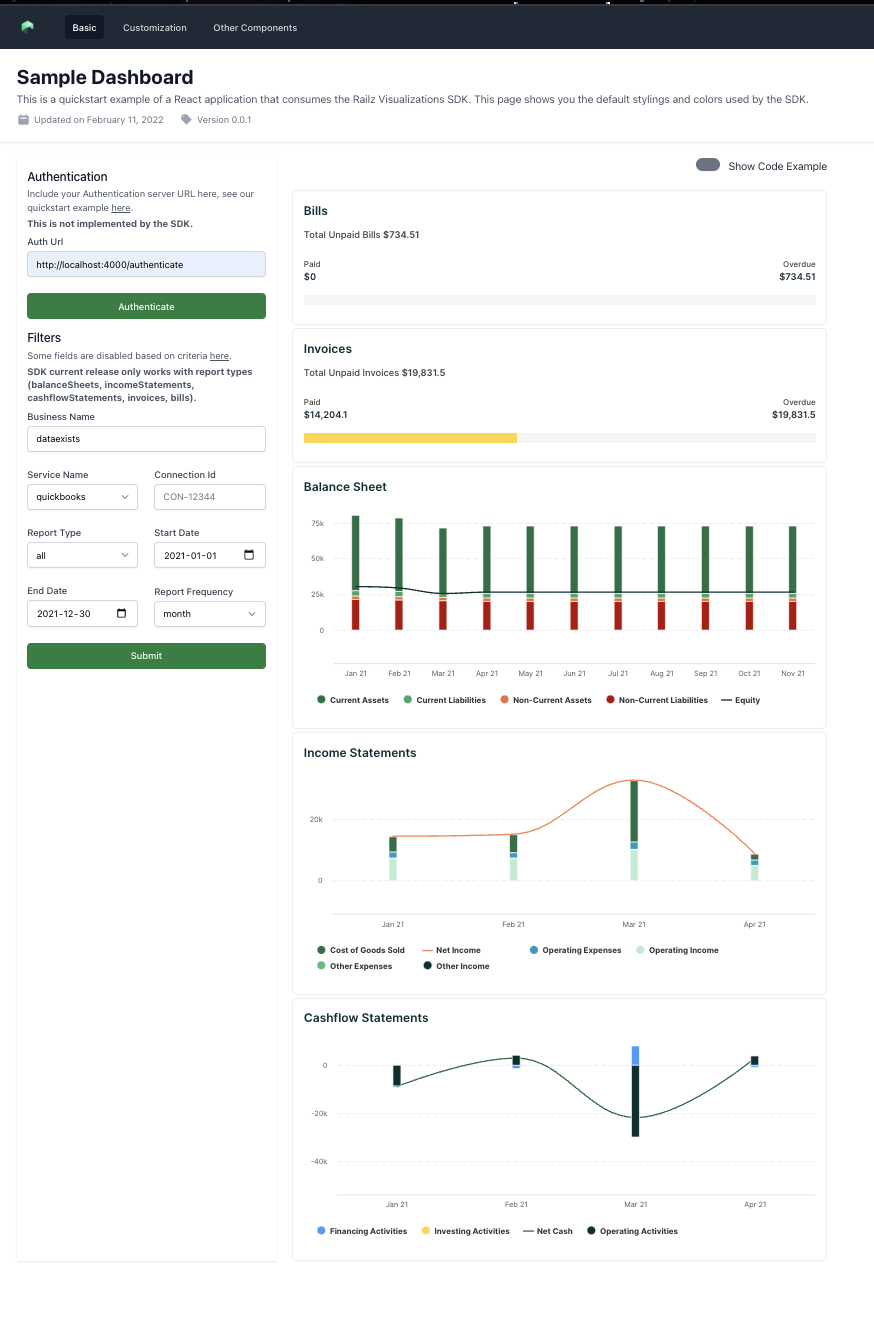Open the quickstart example 'here' link
Viewport: 874px width, 1318px height.
[x=120, y=208]
